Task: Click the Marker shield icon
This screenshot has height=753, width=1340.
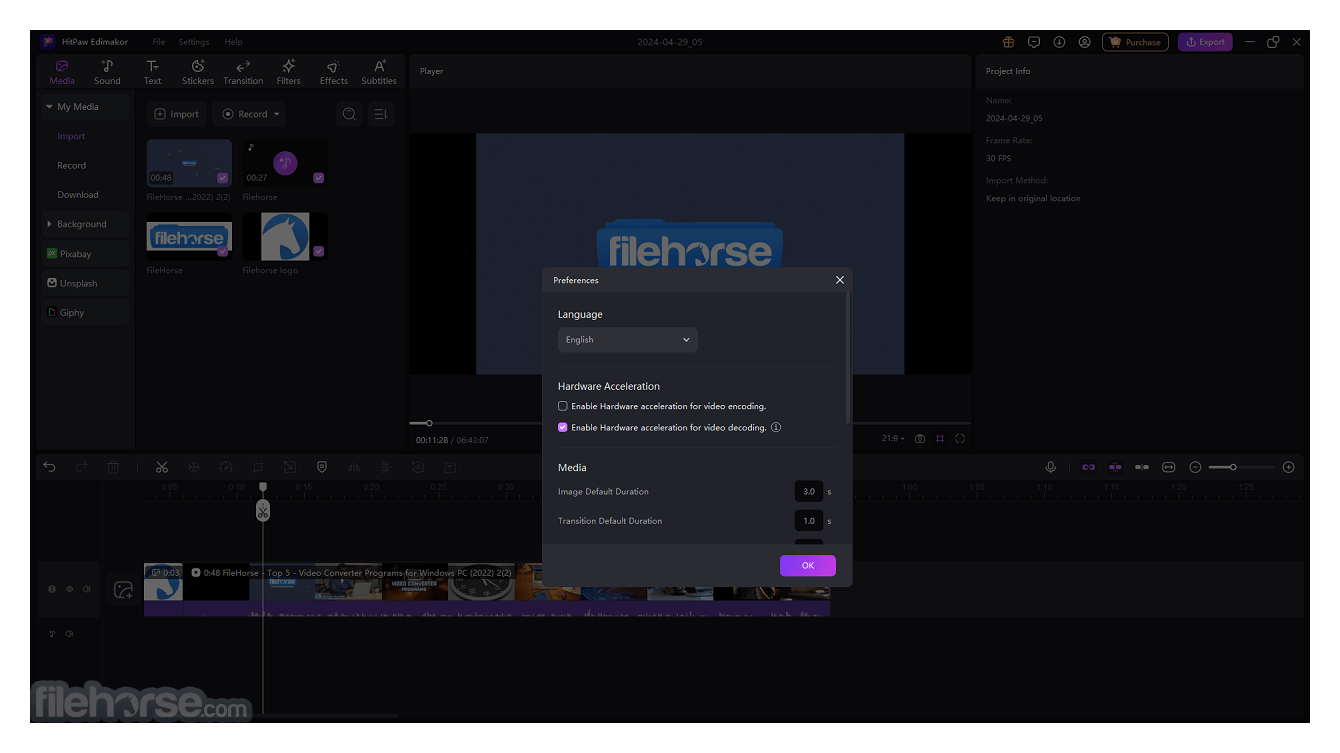Action: click(x=321, y=467)
